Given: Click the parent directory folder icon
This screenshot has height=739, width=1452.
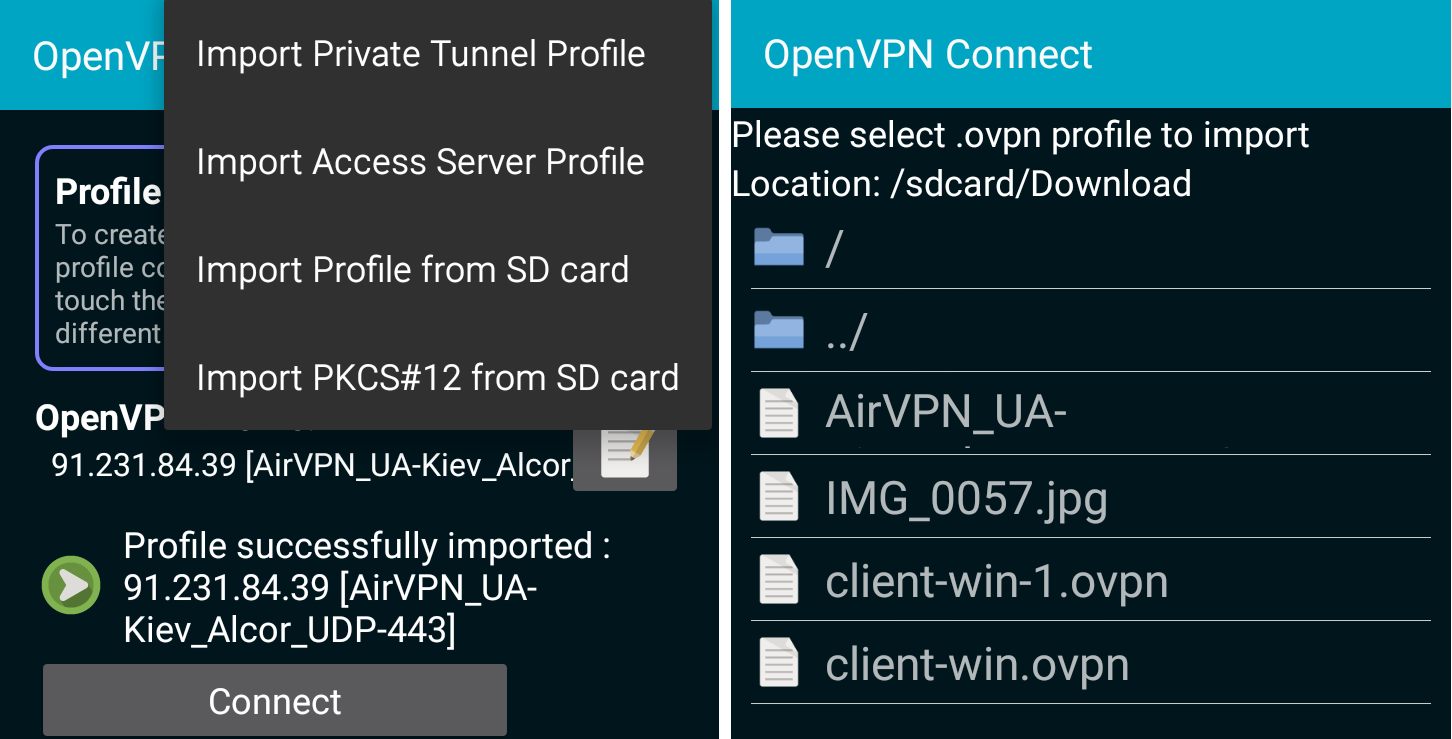Looking at the screenshot, I should [778, 330].
